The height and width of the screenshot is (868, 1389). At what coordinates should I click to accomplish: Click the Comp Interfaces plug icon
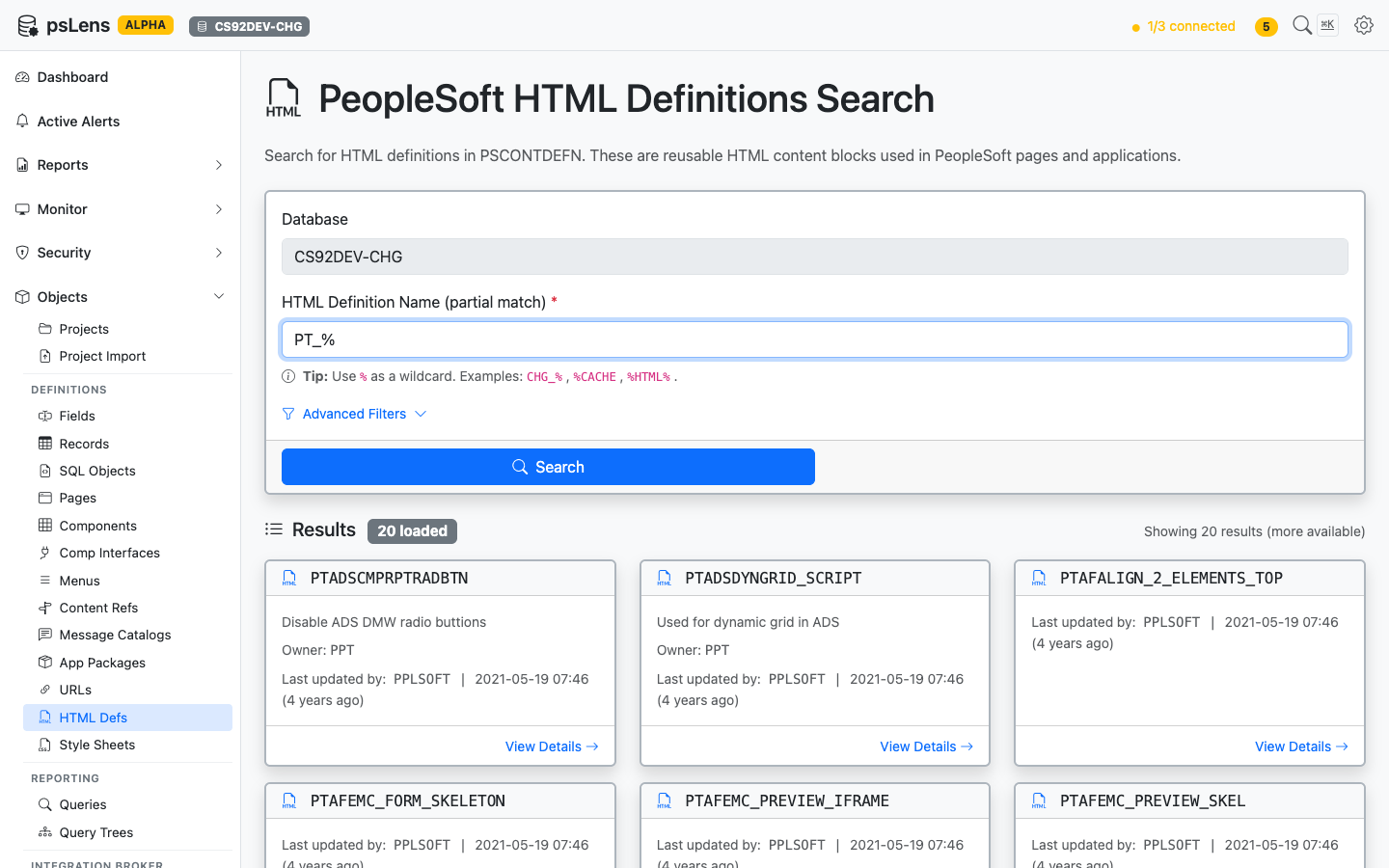coord(45,553)
